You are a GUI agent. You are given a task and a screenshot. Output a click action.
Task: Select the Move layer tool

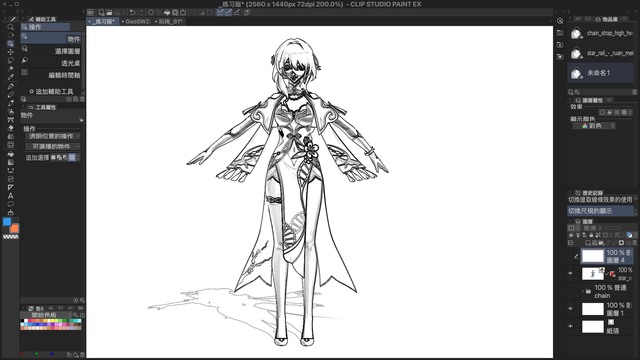(11, 52)
